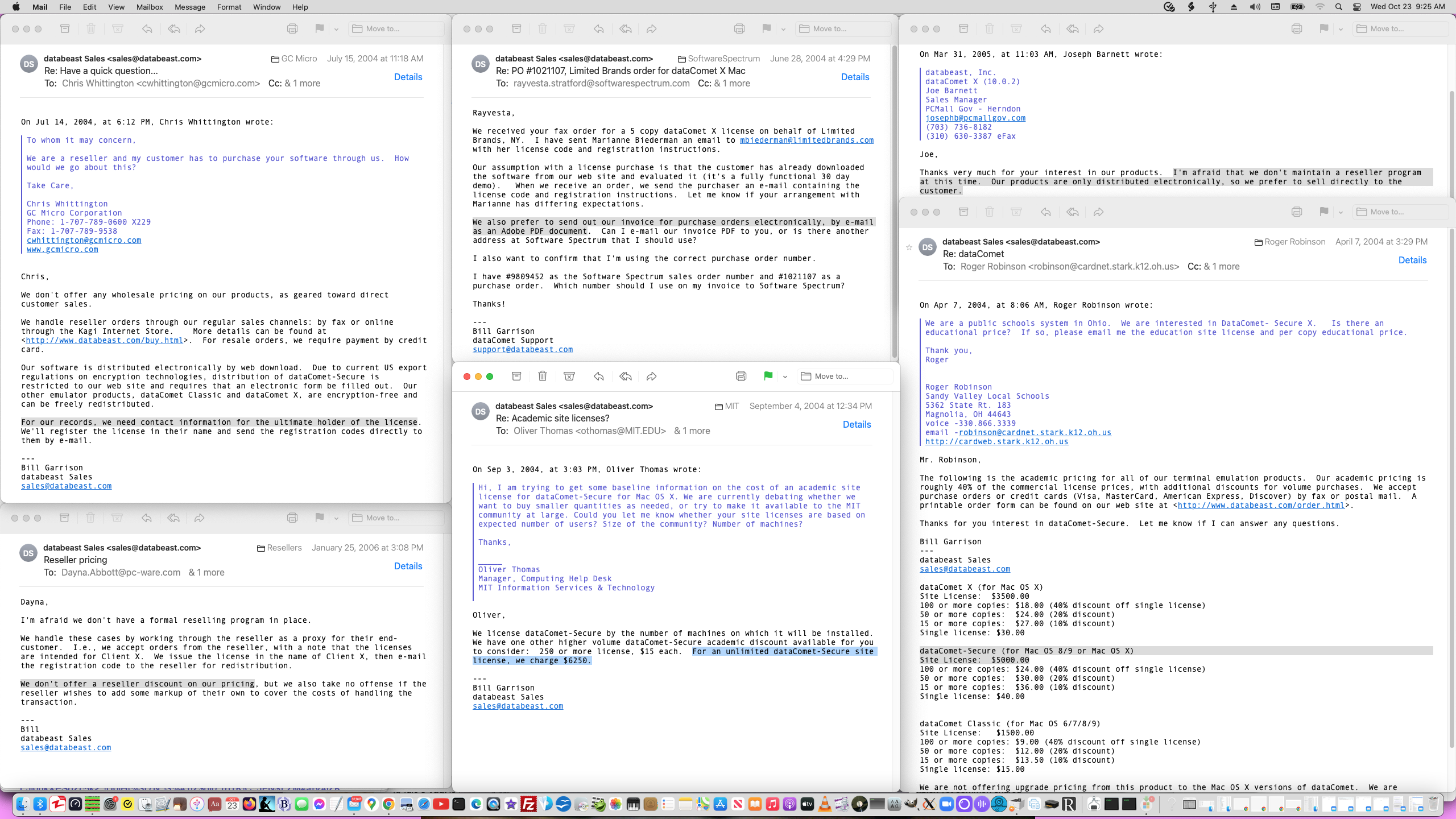1456x819 pixels.
Task: Forward the GC Micro quick question message
Action: (200, 29)
